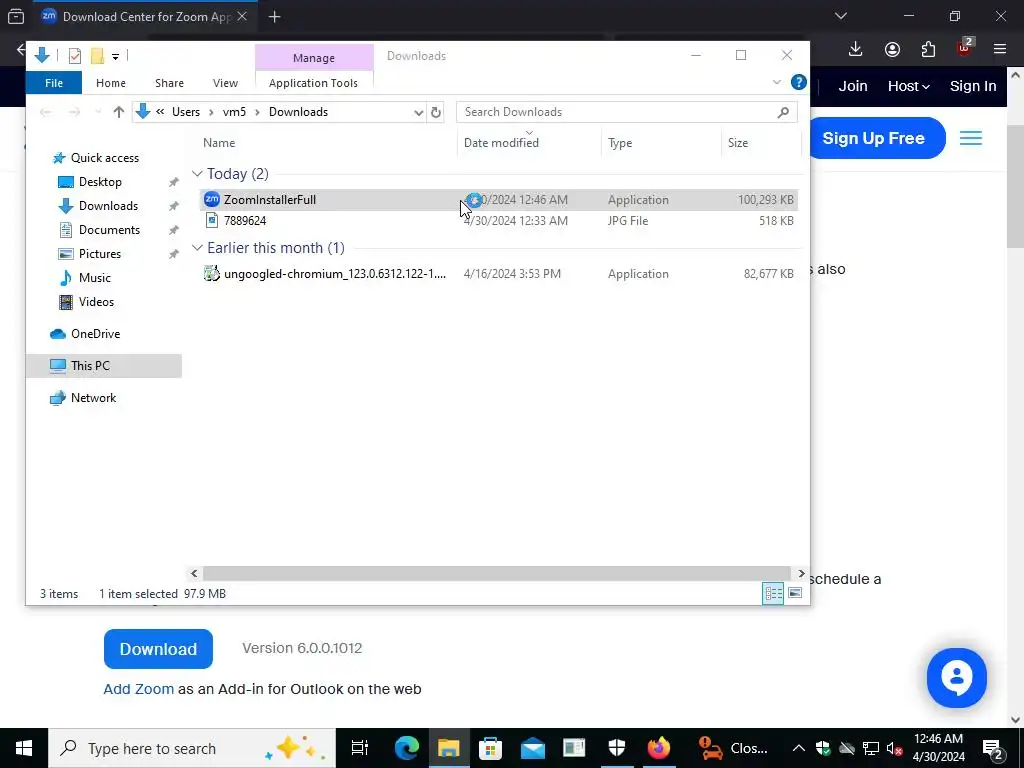The width and height of the screenshot is (1024, 768).
Task: Switch to Large icons view layout
Action: click(795, 593)
